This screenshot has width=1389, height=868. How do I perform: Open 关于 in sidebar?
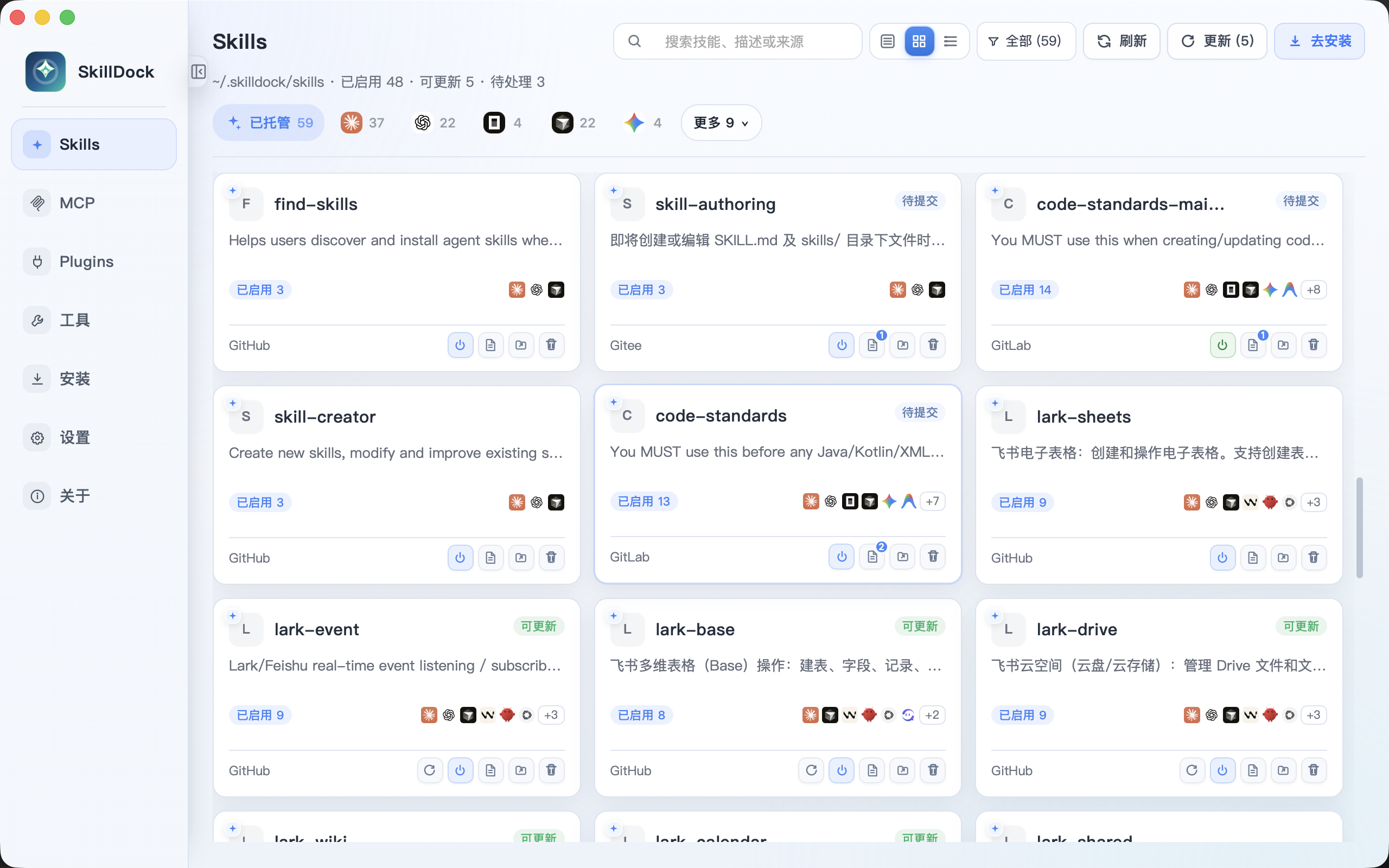(x=93, y=496)
